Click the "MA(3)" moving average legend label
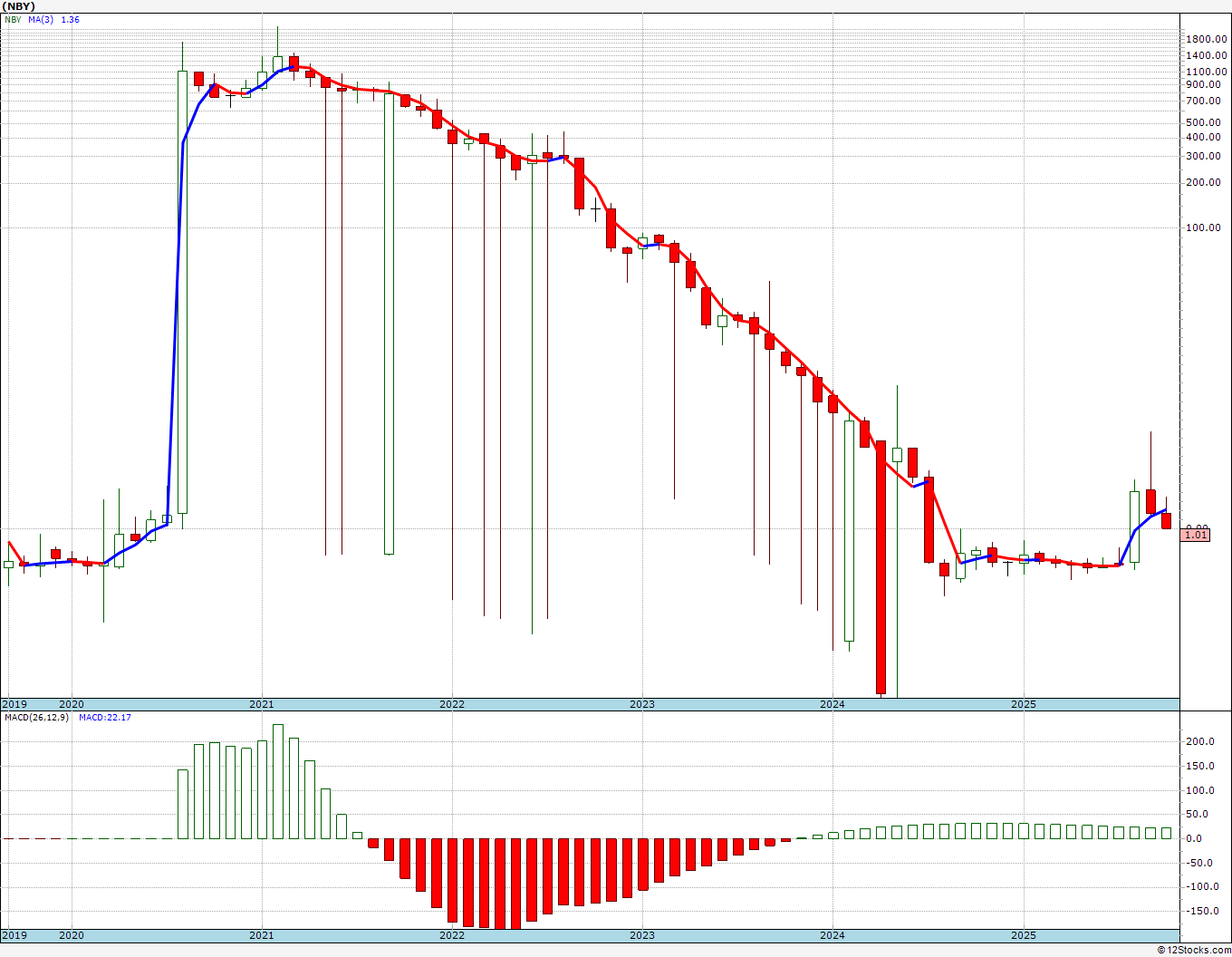This screenshot has height=957, width=1232. (x=40, y=19)
